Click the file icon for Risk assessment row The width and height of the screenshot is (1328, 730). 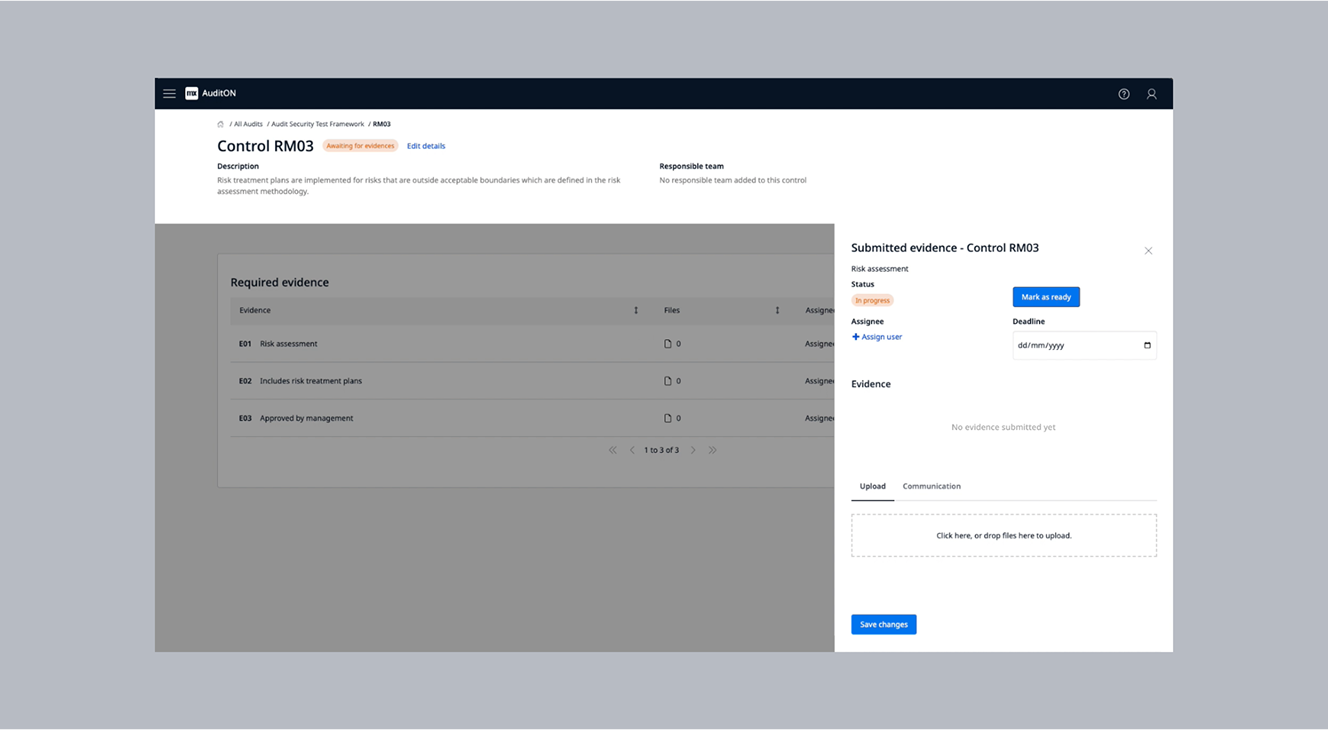(668, 344)
